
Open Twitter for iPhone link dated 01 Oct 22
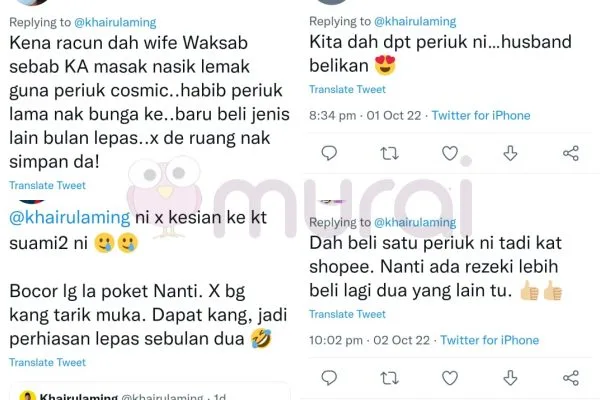tap(481, 115)
